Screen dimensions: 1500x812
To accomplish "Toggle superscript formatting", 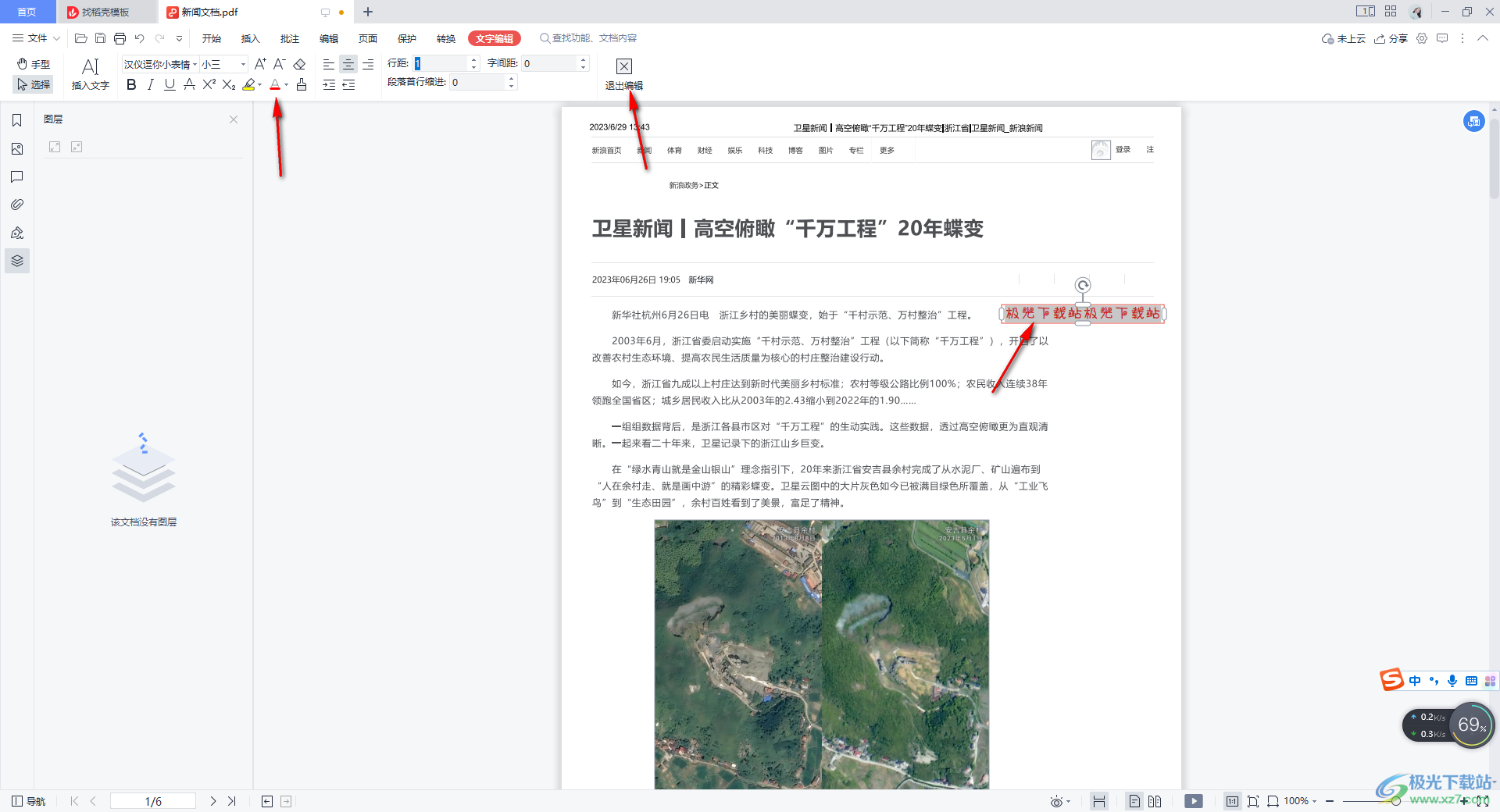I will click(209, 84).
